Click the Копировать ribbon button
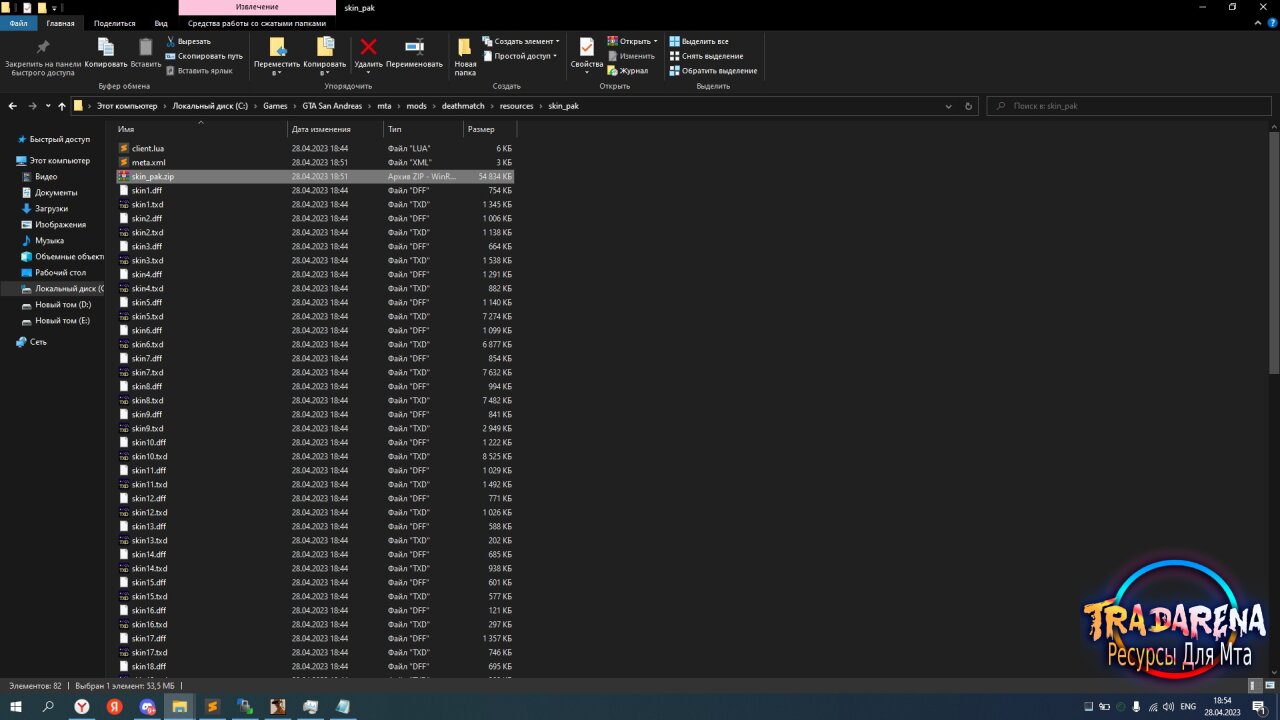This screenshot has height=720, width=1280. tap(106, 53)
